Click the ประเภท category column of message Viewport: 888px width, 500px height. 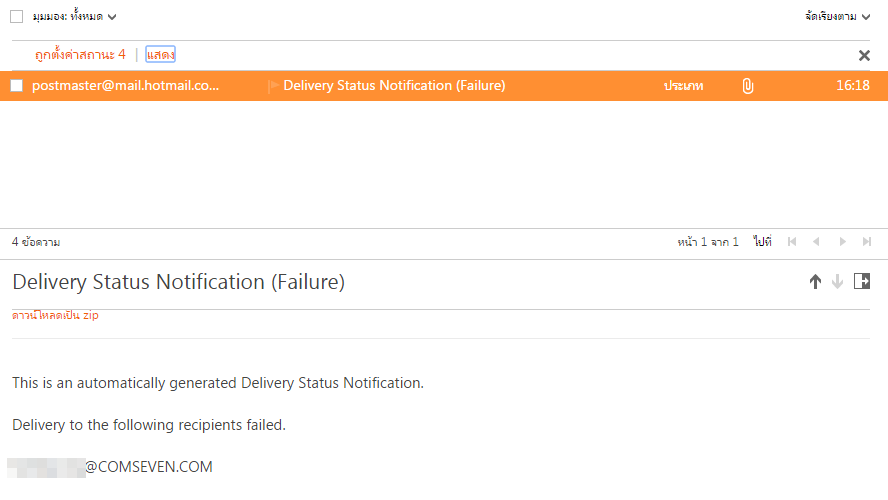click(x=684, y=86)
